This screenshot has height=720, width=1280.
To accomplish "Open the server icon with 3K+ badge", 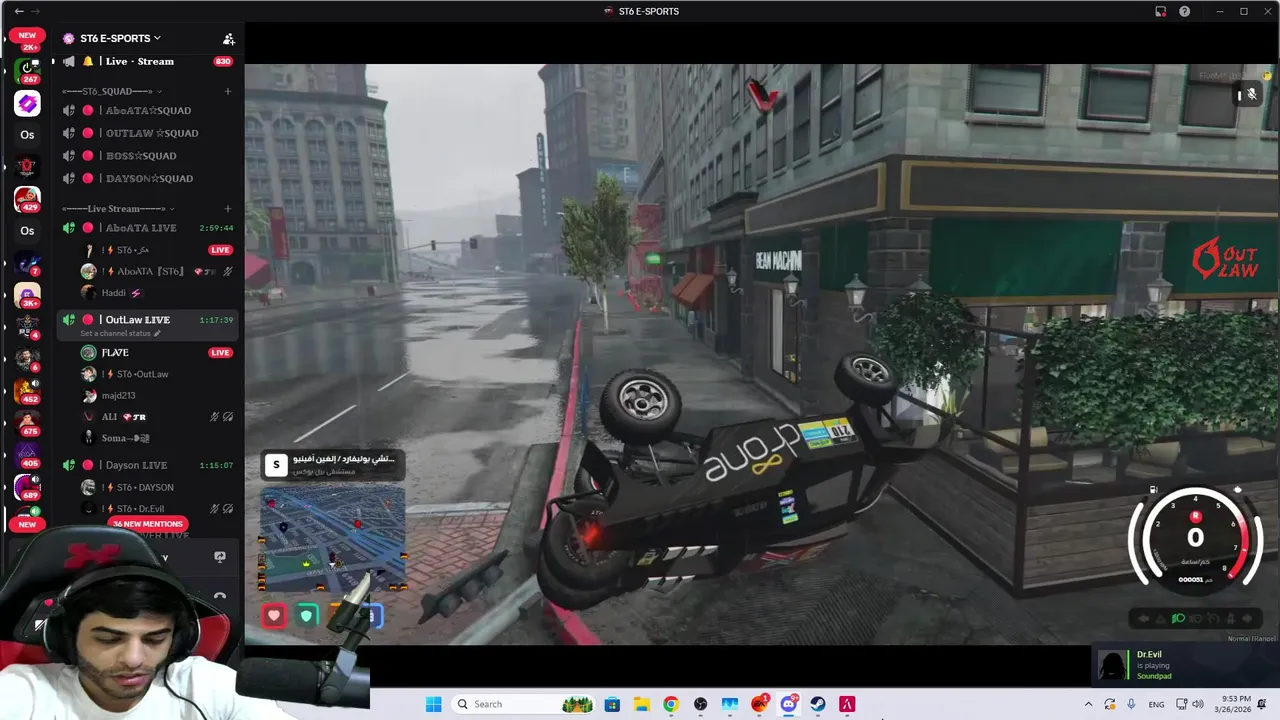I will tap(27, 295).
